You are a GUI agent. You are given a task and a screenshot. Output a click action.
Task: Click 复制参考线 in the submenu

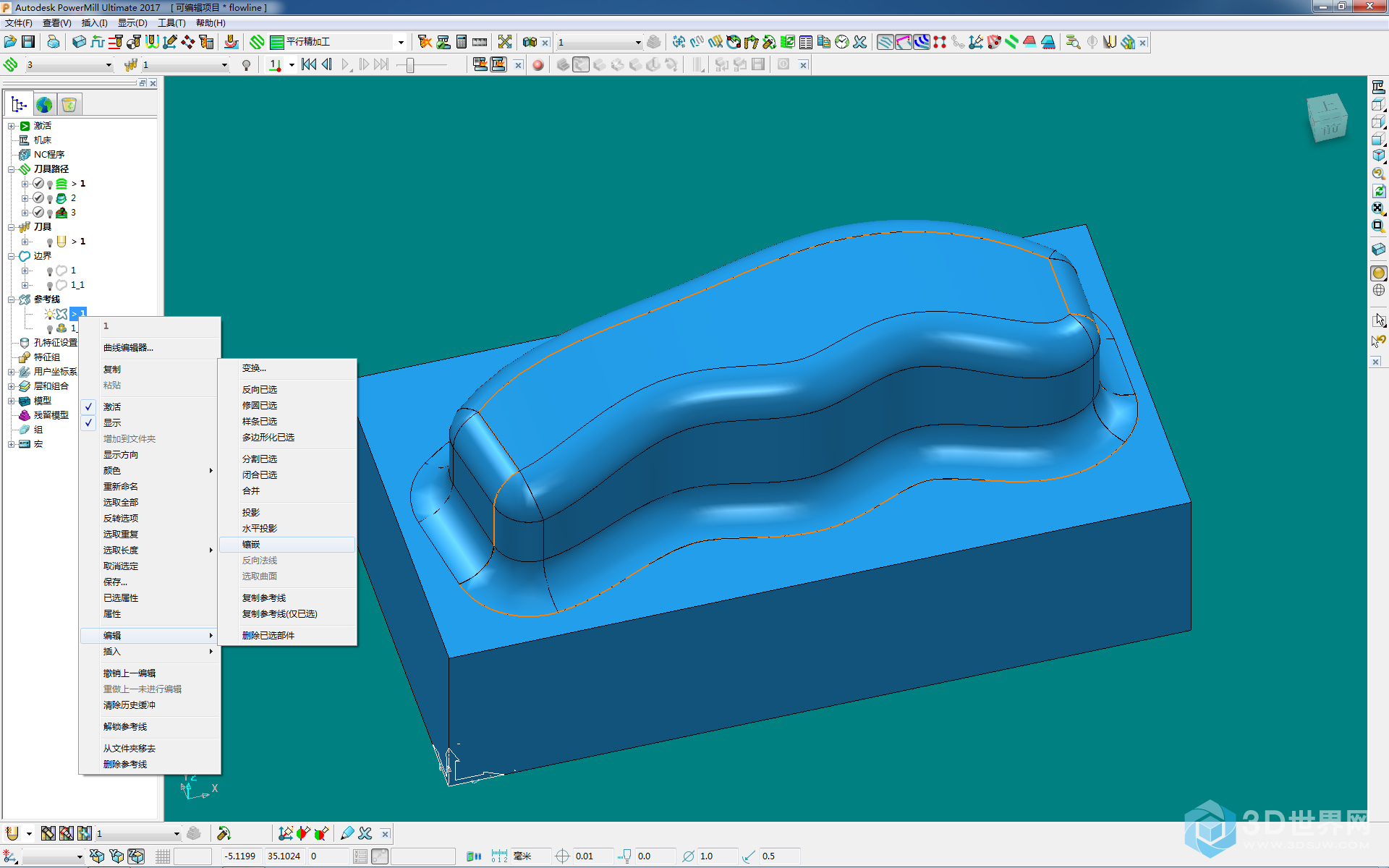pyautogui.click(x=264, y=597)
